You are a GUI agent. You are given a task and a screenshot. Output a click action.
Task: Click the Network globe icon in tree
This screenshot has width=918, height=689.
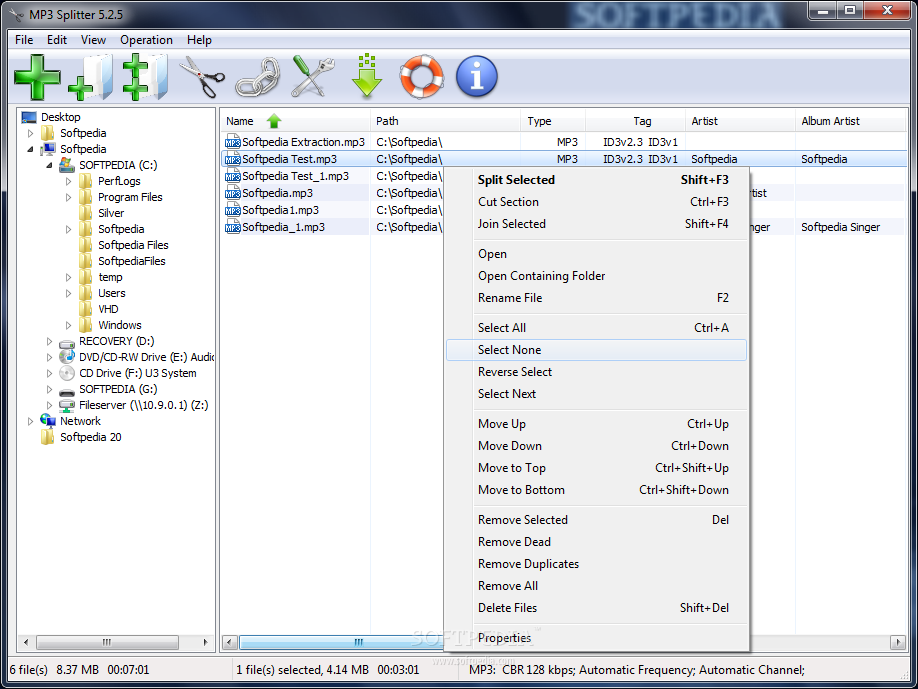click(48, 420)
